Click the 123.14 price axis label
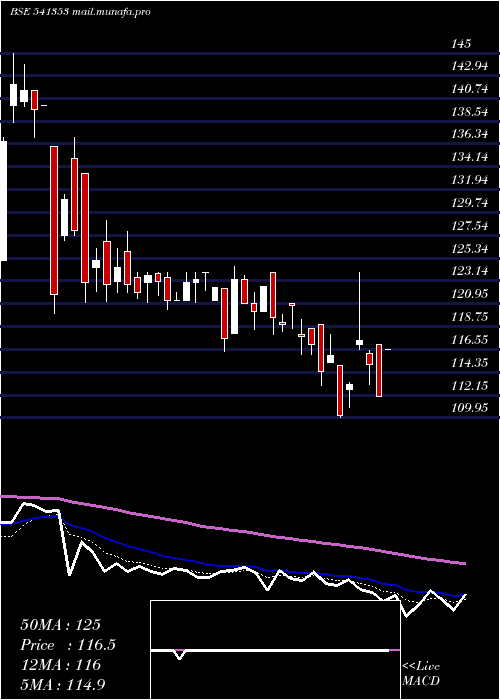The width and height of the screenshot is (500, 700). click(471, 271)
